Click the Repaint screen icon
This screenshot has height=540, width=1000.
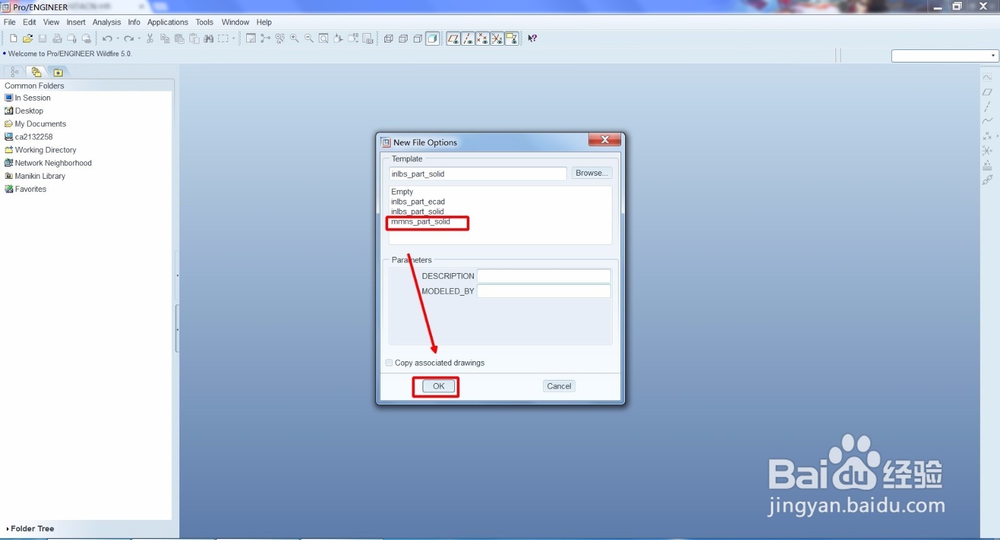tap(251, 39)
